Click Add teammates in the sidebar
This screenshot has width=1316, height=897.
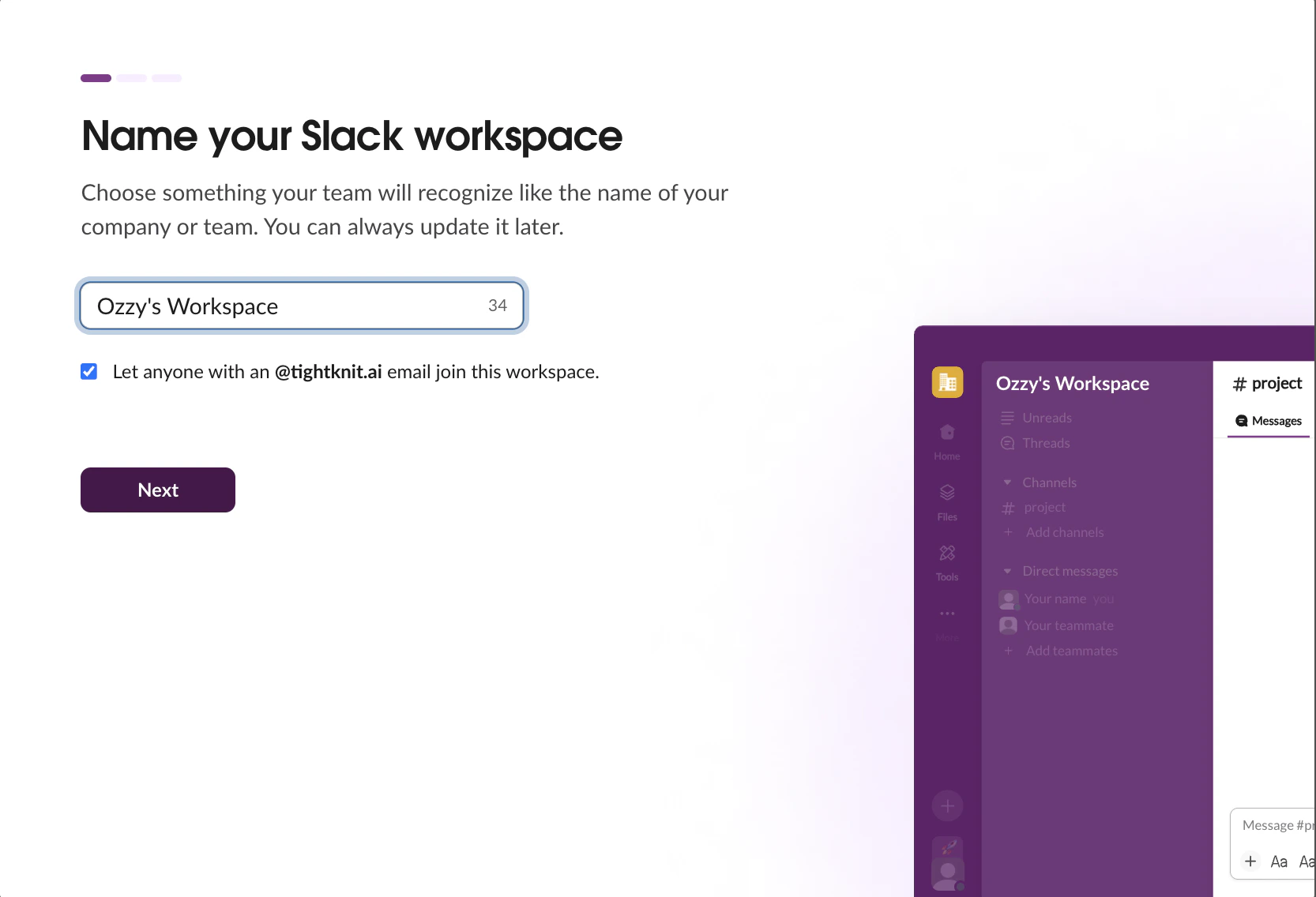(1070, 650)
